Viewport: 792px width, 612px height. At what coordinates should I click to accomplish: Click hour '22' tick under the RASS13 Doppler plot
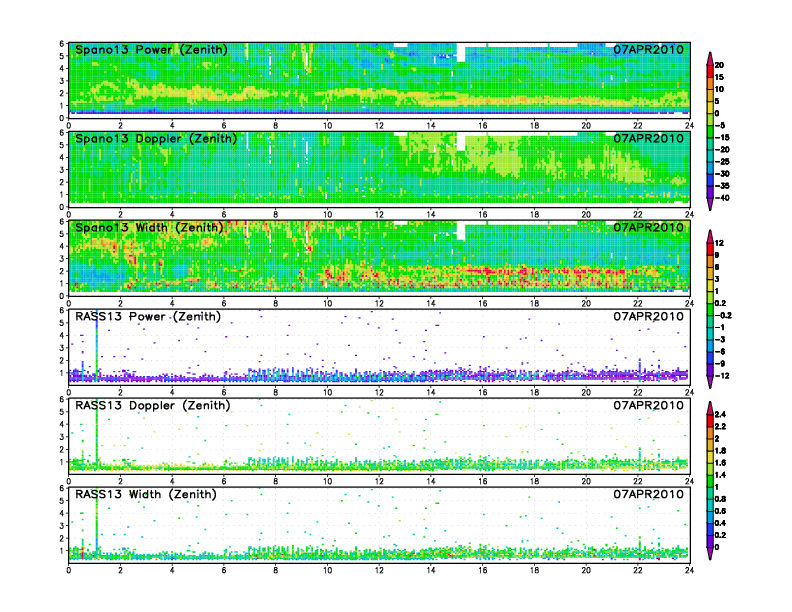pos(638,481)
